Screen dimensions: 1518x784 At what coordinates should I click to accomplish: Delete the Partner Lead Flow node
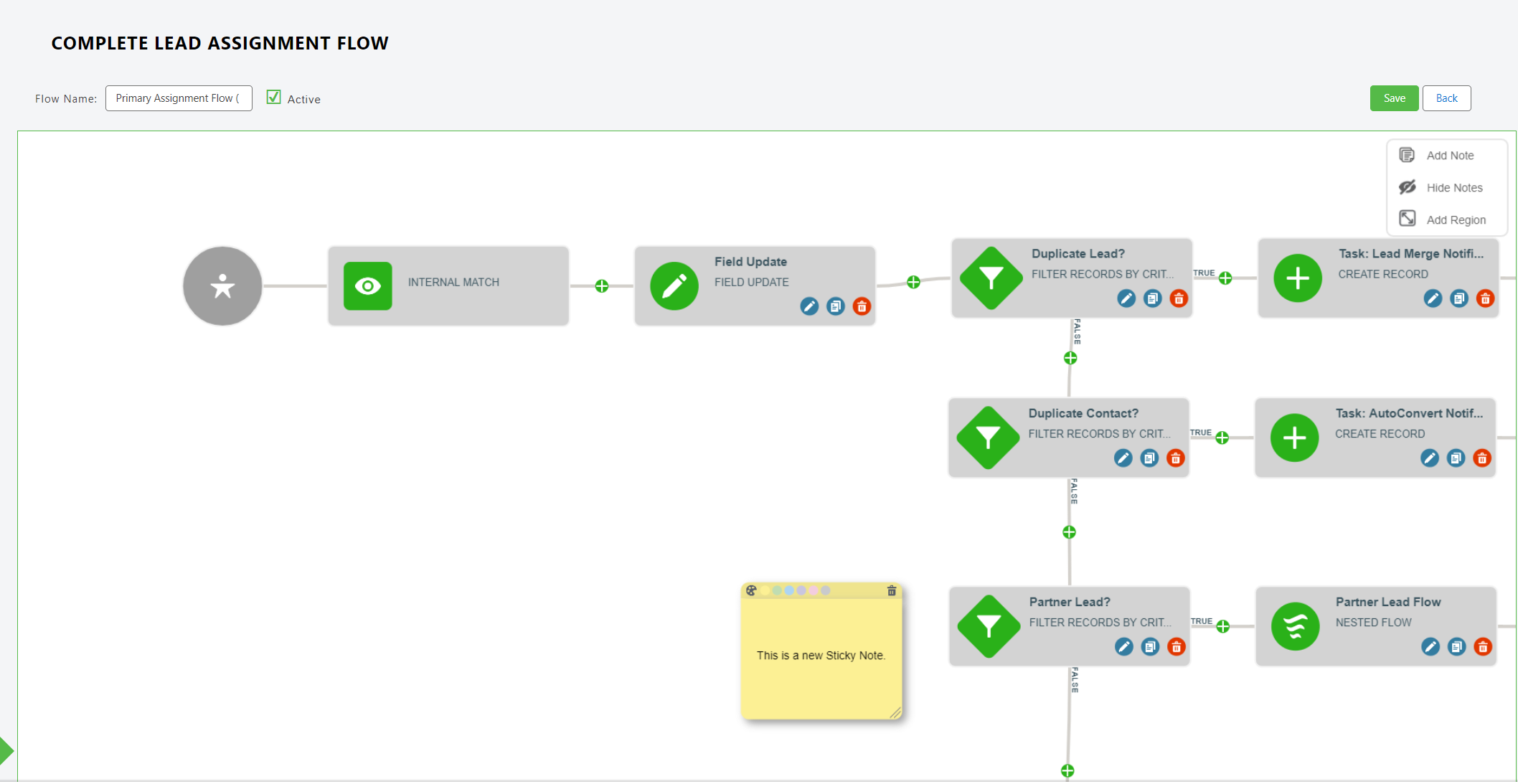click(x=1483, y=646)
